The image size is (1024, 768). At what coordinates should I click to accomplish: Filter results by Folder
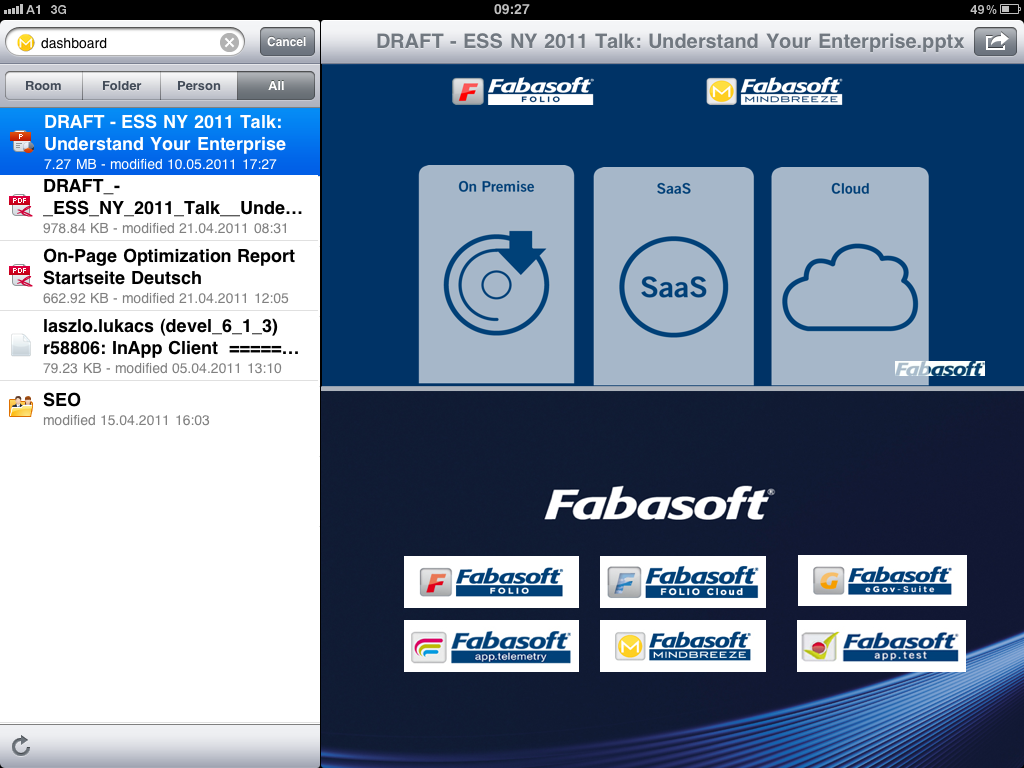[x=121, y=86]
